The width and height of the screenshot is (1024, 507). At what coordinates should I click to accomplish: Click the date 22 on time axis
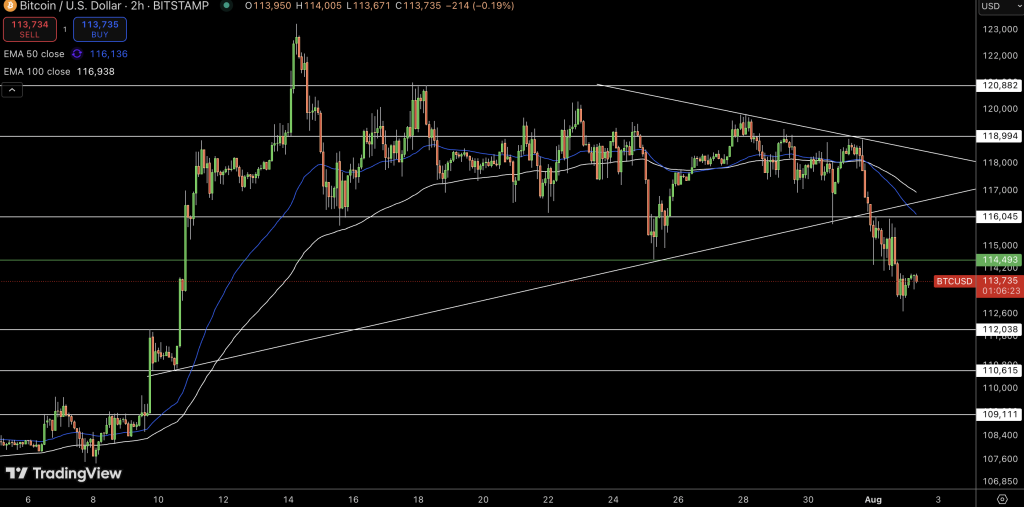point(548,499)
